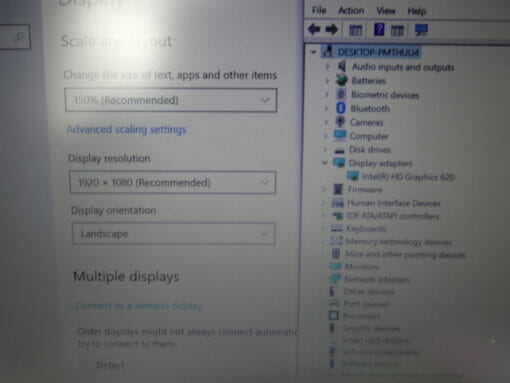Click the Forward arrow in Device Manager toolbar
This screenshot has height=383, width=510.
pyautogui.click(x=331, y=30)
